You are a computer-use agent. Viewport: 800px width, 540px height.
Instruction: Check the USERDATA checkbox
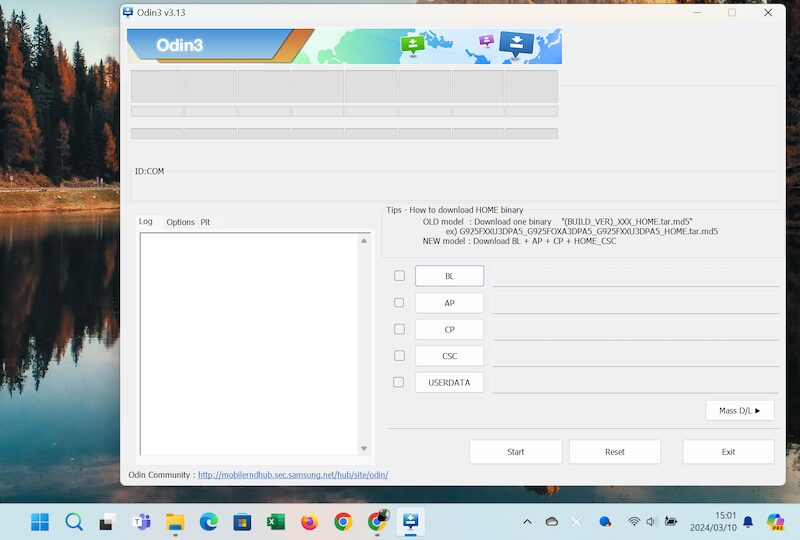click(399, 382)
